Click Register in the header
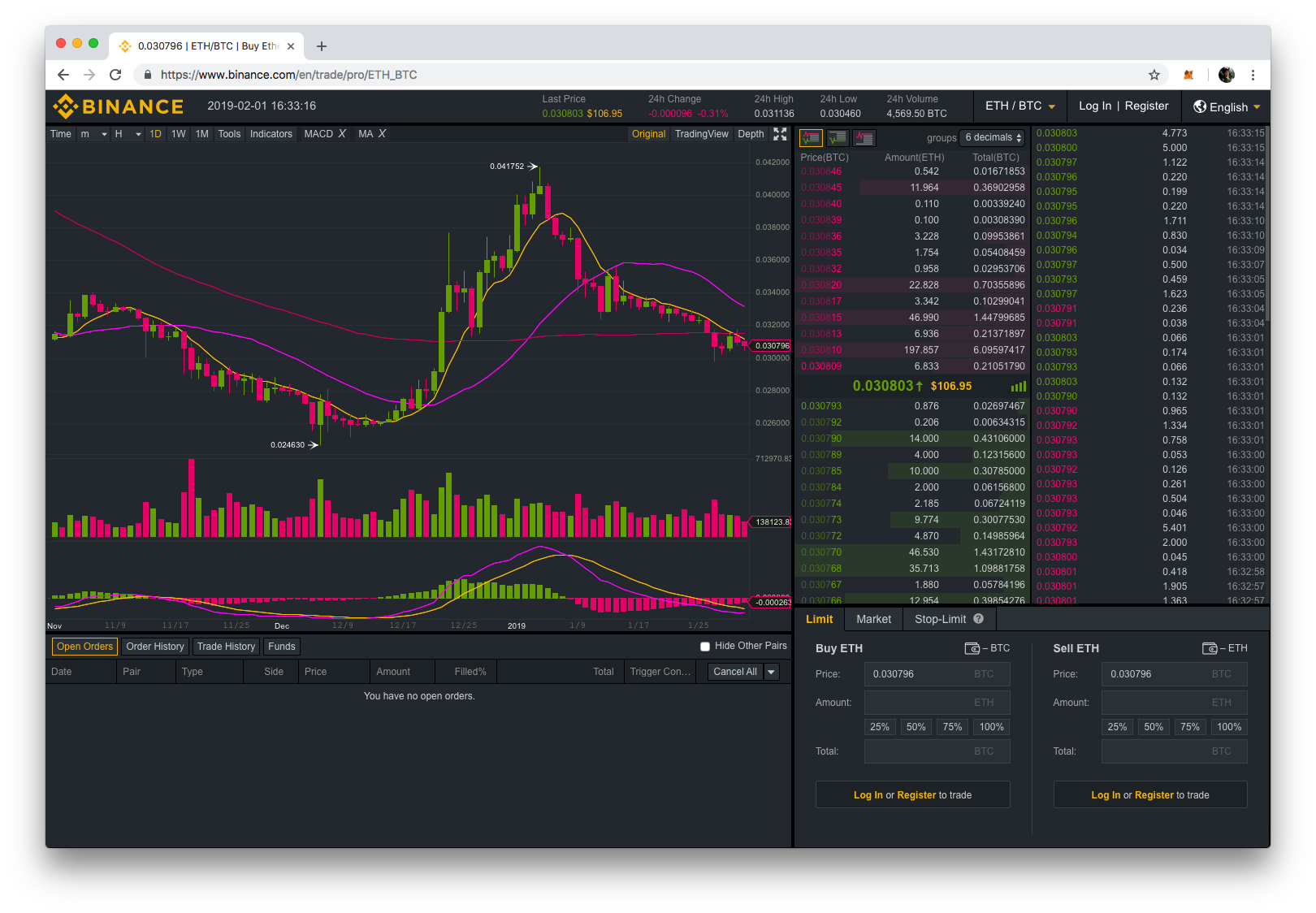The height and width of the screenshot is (913, 1316). click(1147, 106)
